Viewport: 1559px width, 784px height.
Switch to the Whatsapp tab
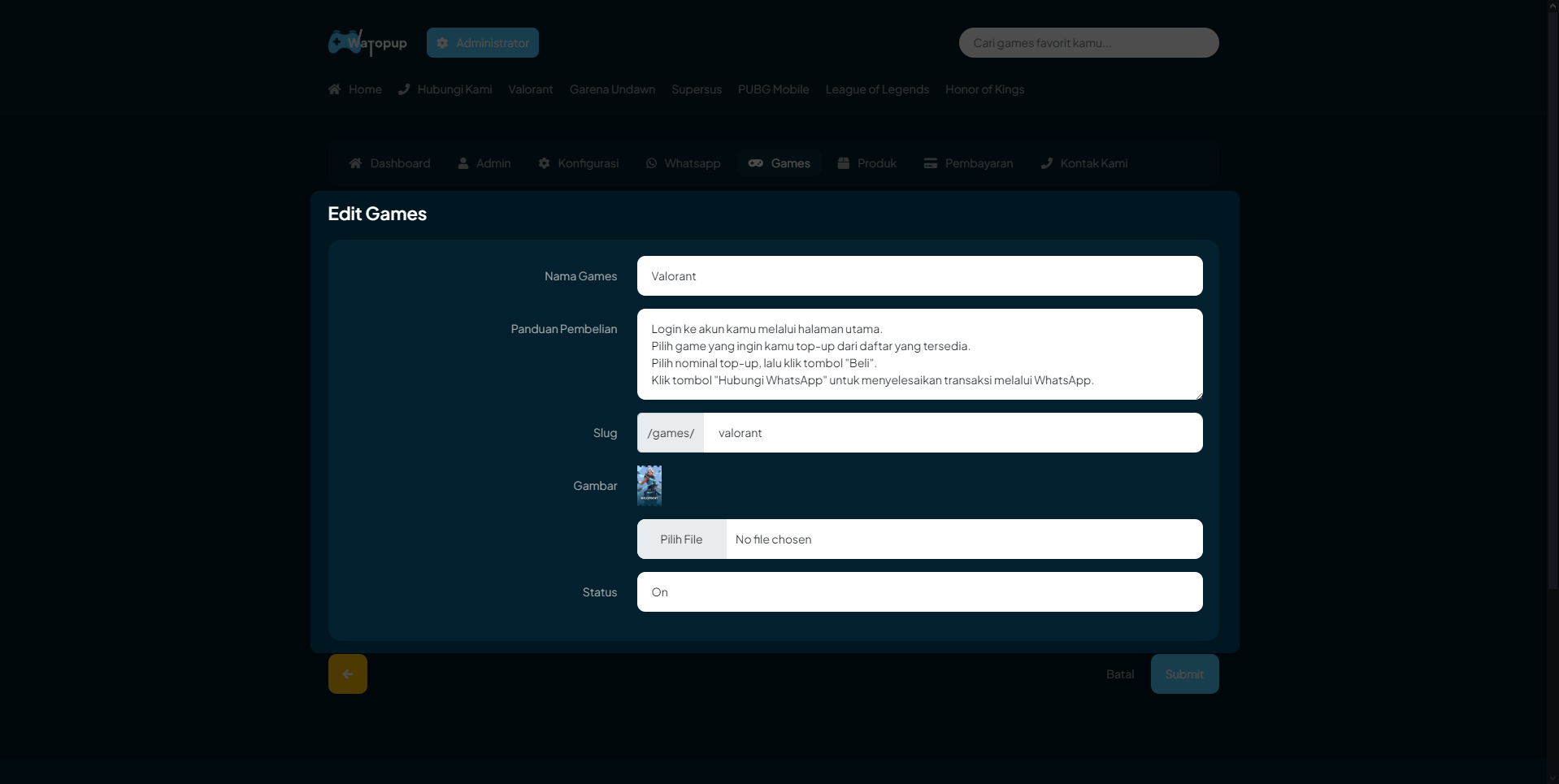[684, 163]
